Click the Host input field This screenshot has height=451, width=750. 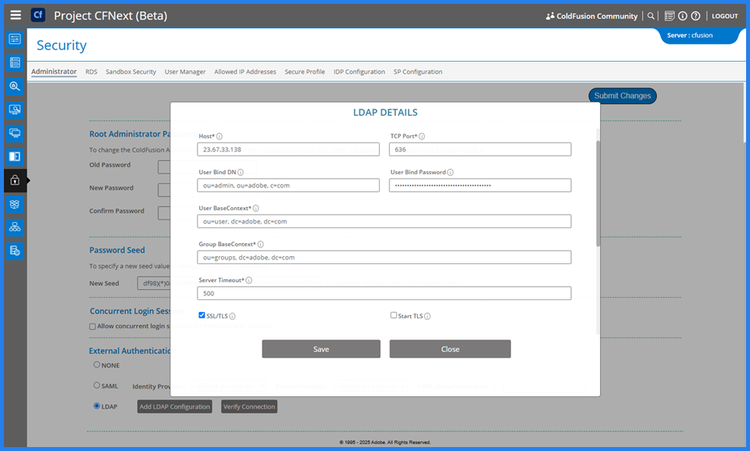288,149
